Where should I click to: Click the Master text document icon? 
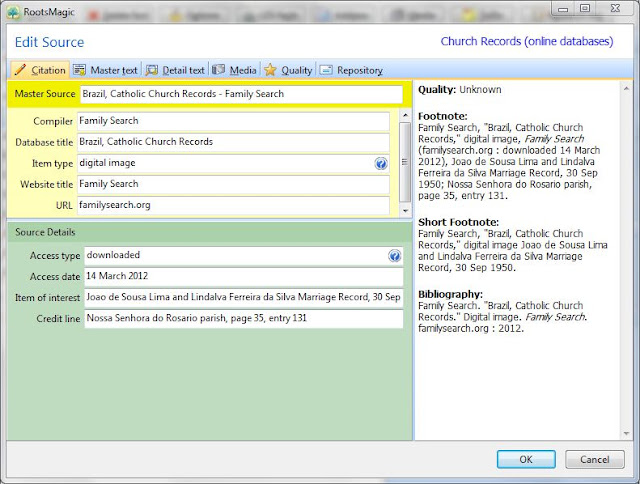click(79, 70)
